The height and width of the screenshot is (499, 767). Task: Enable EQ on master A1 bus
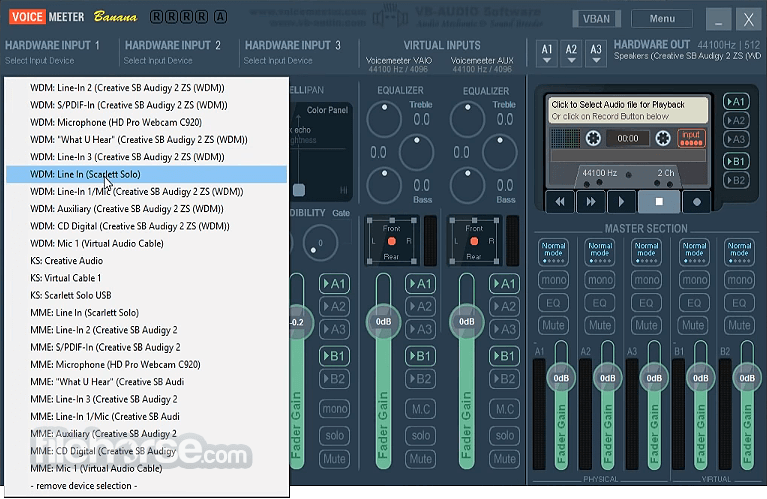pos(553,303)
